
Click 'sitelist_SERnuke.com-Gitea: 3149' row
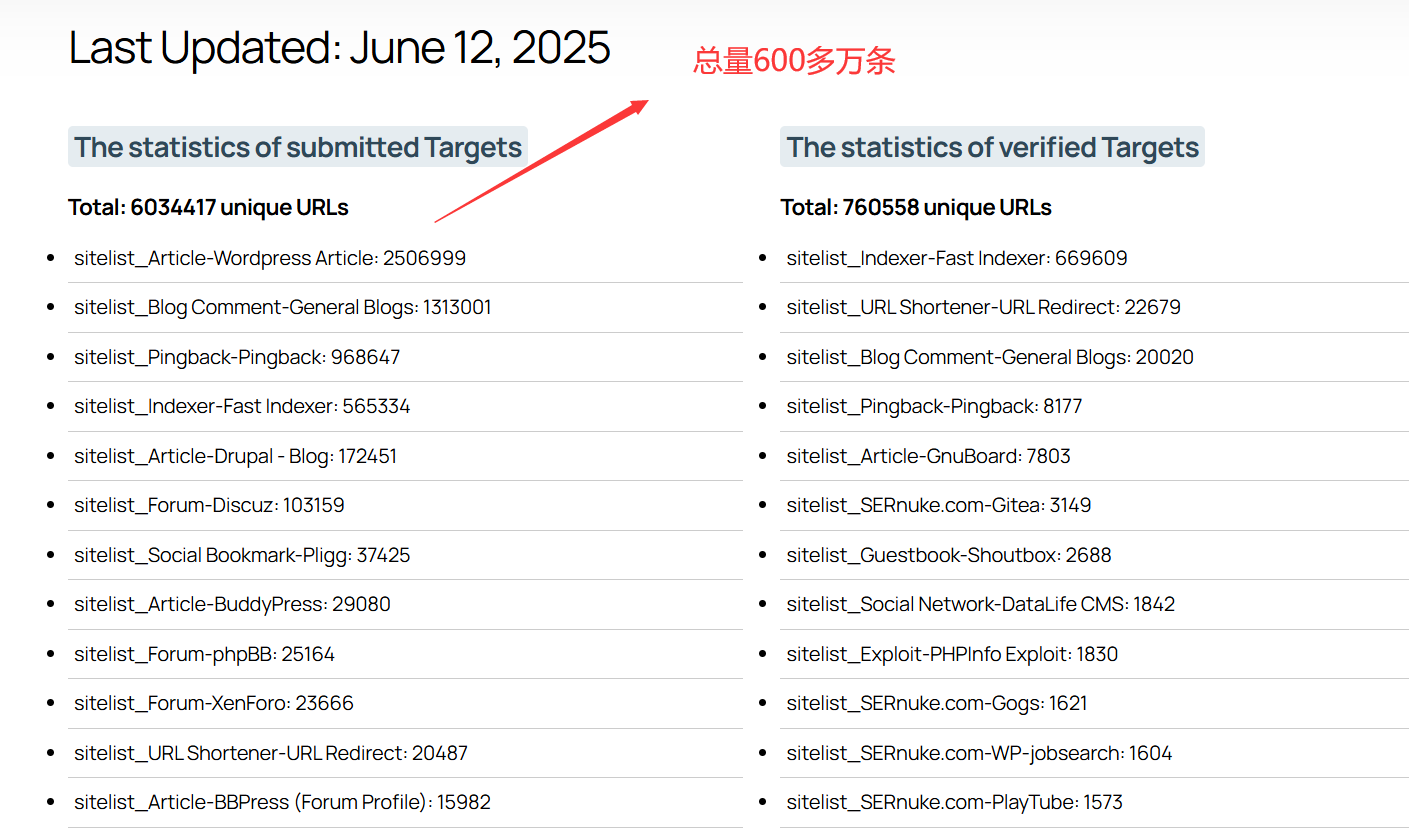pyautogui.click(x=1094, y=505)
